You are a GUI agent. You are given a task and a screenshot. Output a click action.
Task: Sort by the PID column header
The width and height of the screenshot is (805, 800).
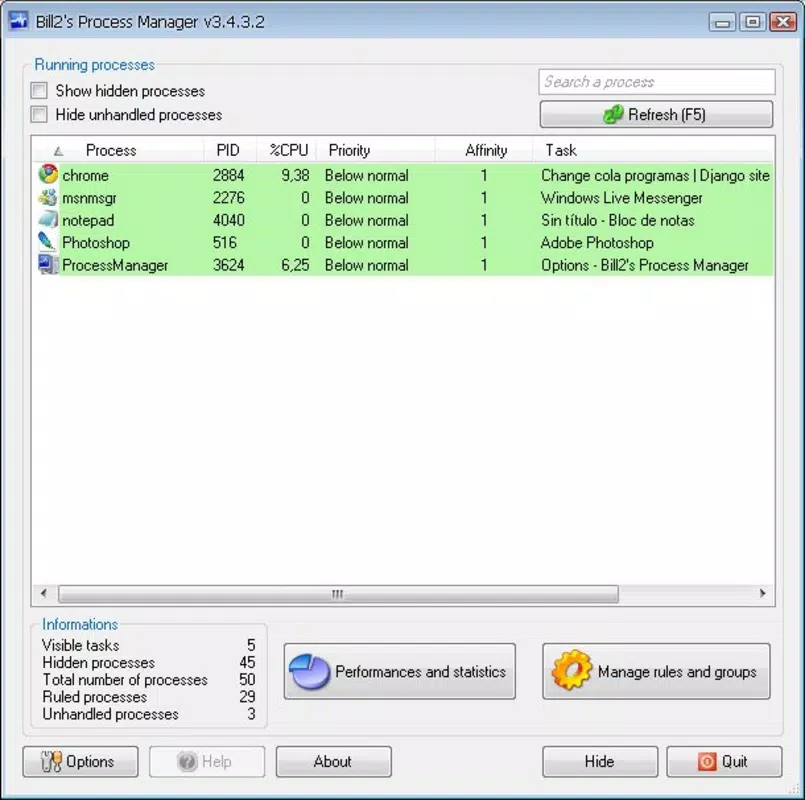coord(229,150)
